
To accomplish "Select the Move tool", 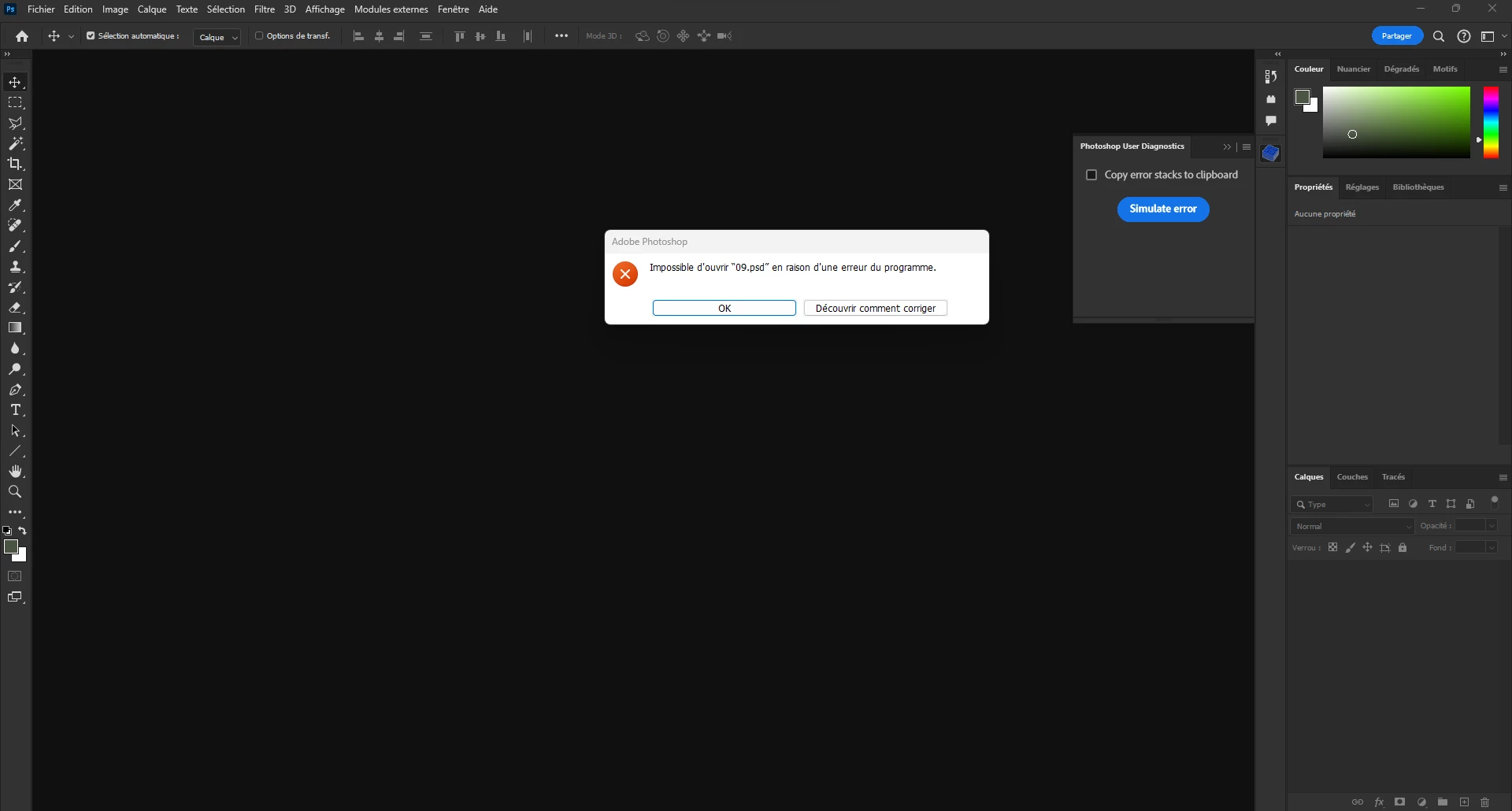I will [15, 83].
